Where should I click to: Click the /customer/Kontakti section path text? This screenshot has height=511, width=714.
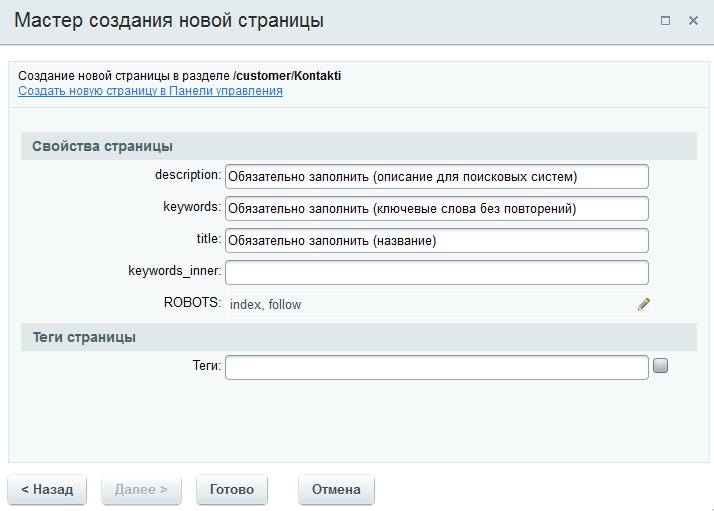click(287, 76)
